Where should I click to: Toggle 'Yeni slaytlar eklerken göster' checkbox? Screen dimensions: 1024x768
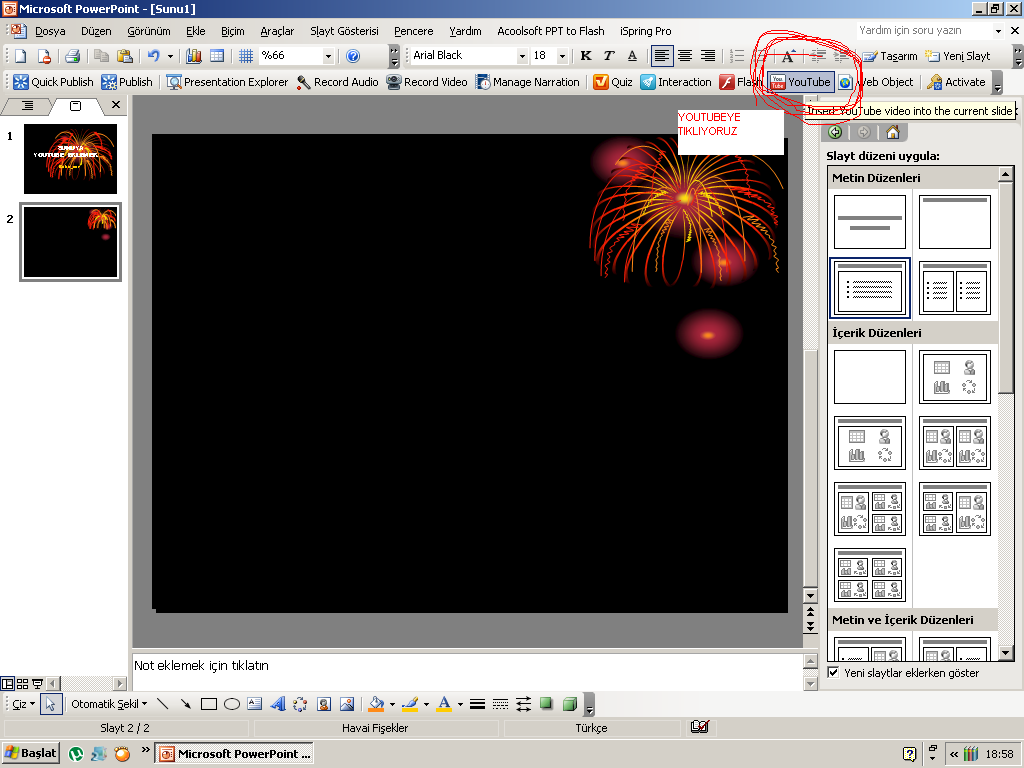click(834, 673)
